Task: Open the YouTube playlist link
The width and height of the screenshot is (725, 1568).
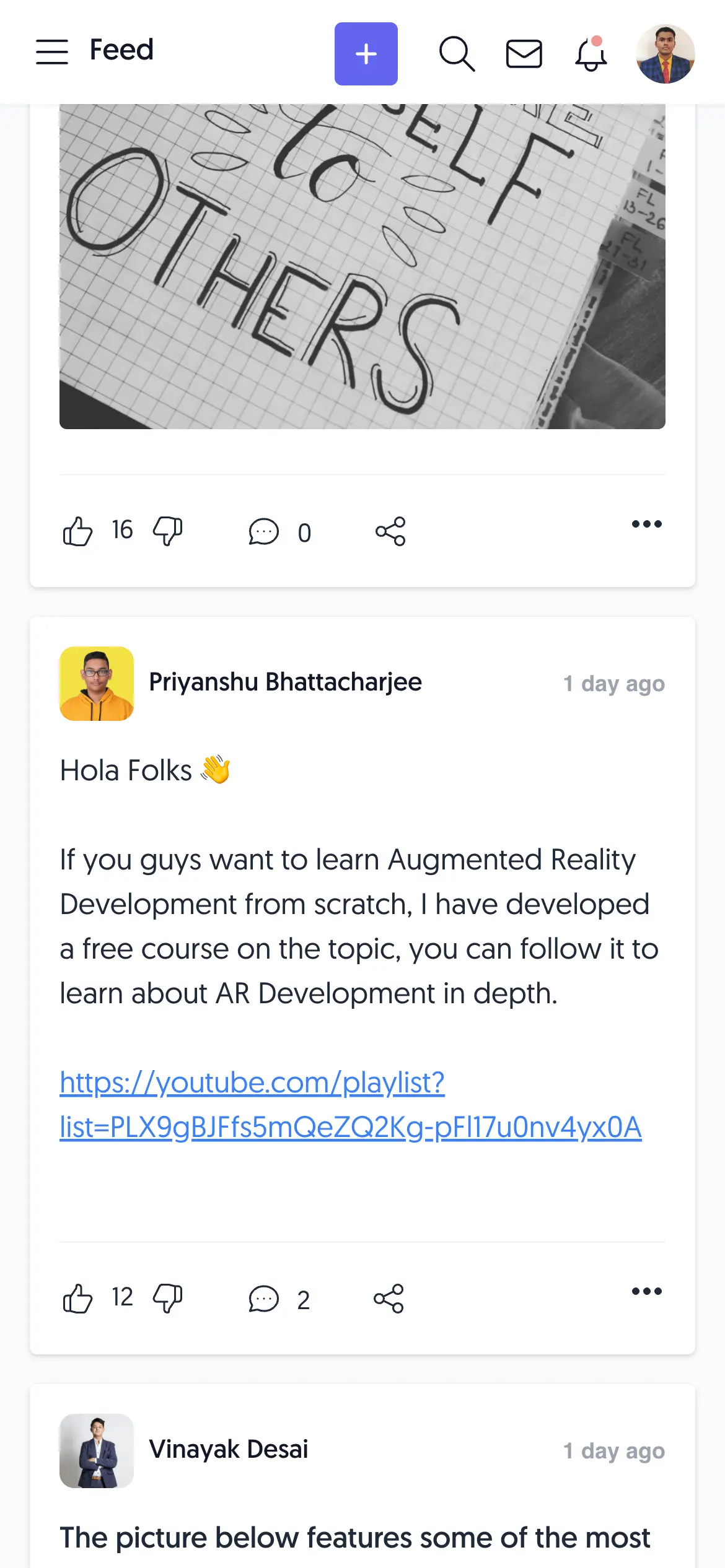Action: coord(350,1105)
